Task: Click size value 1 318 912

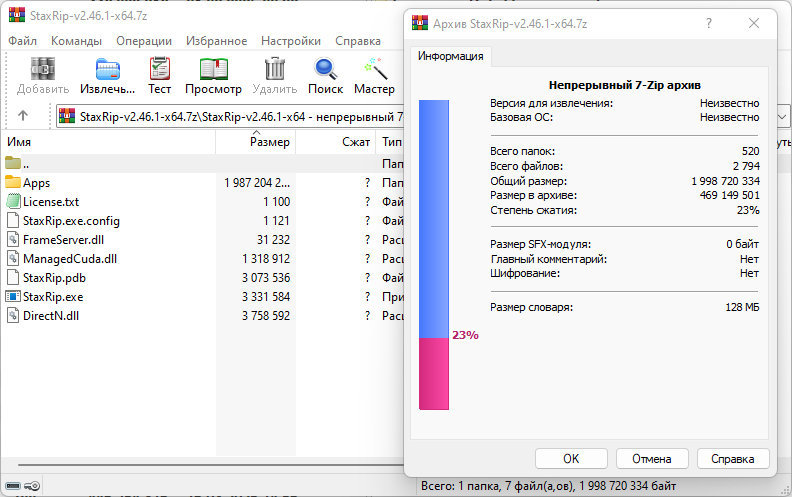Action: tap(266, 259)
